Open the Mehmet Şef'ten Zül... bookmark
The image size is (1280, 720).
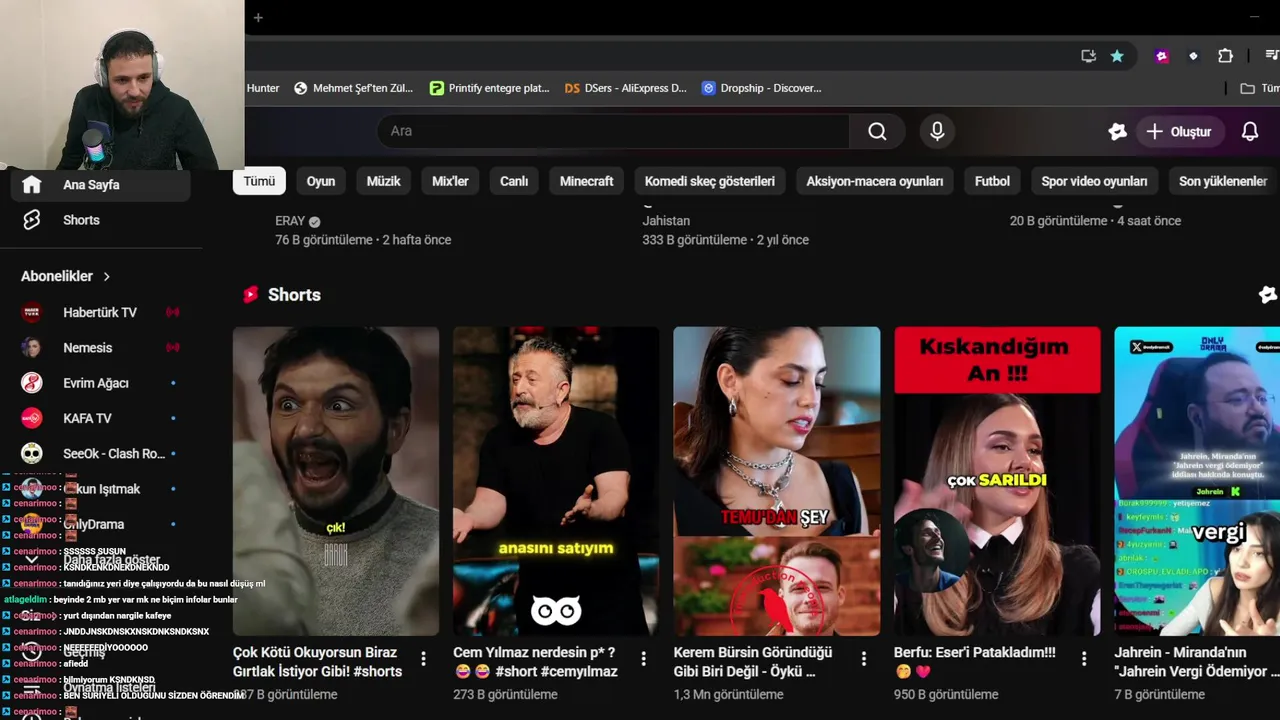[353, 88]
